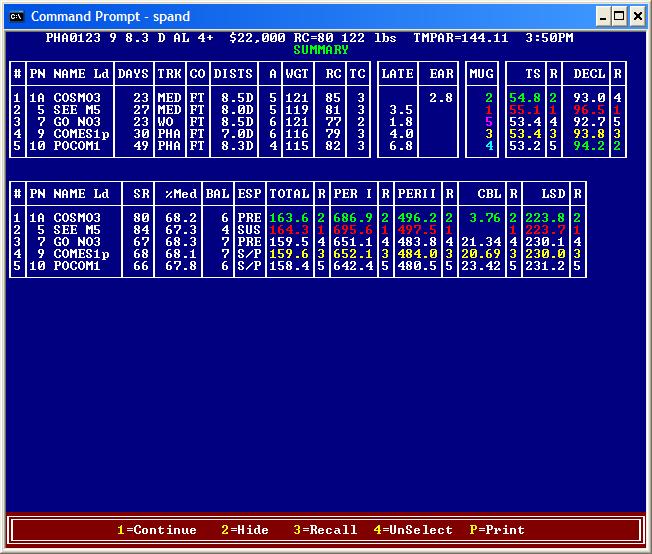Click the green TOTAL value 163.6
This screenshot has width=652, height=554.
pyautogui.click(x=289, y=218)
